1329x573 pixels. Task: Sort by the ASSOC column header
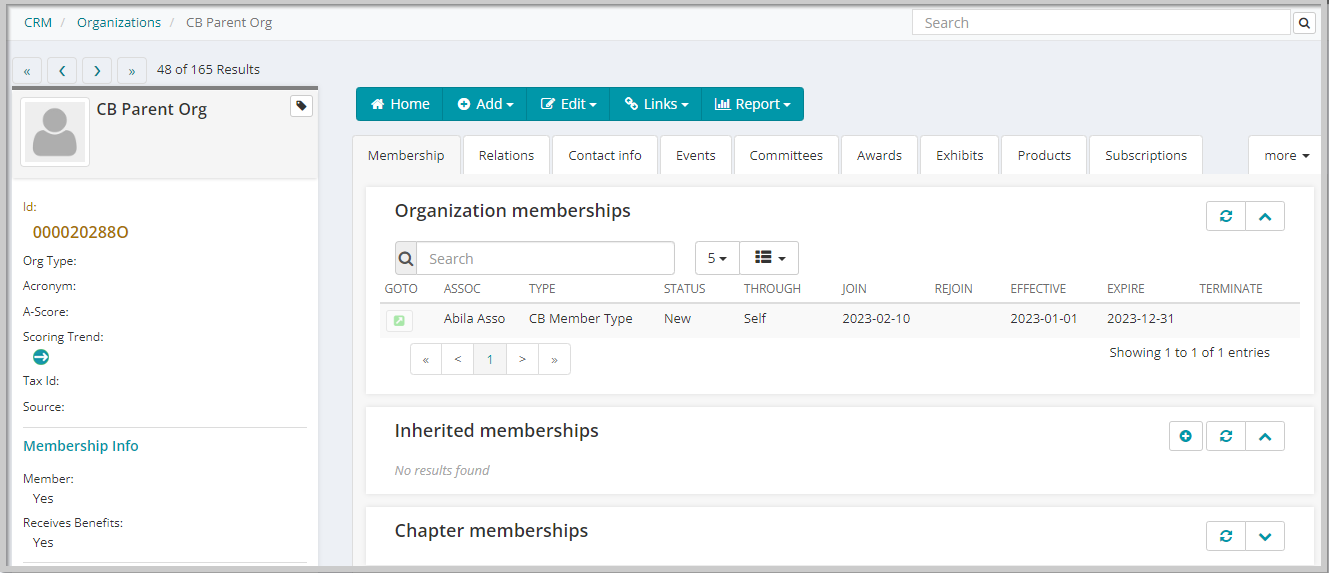pos(462,288)
